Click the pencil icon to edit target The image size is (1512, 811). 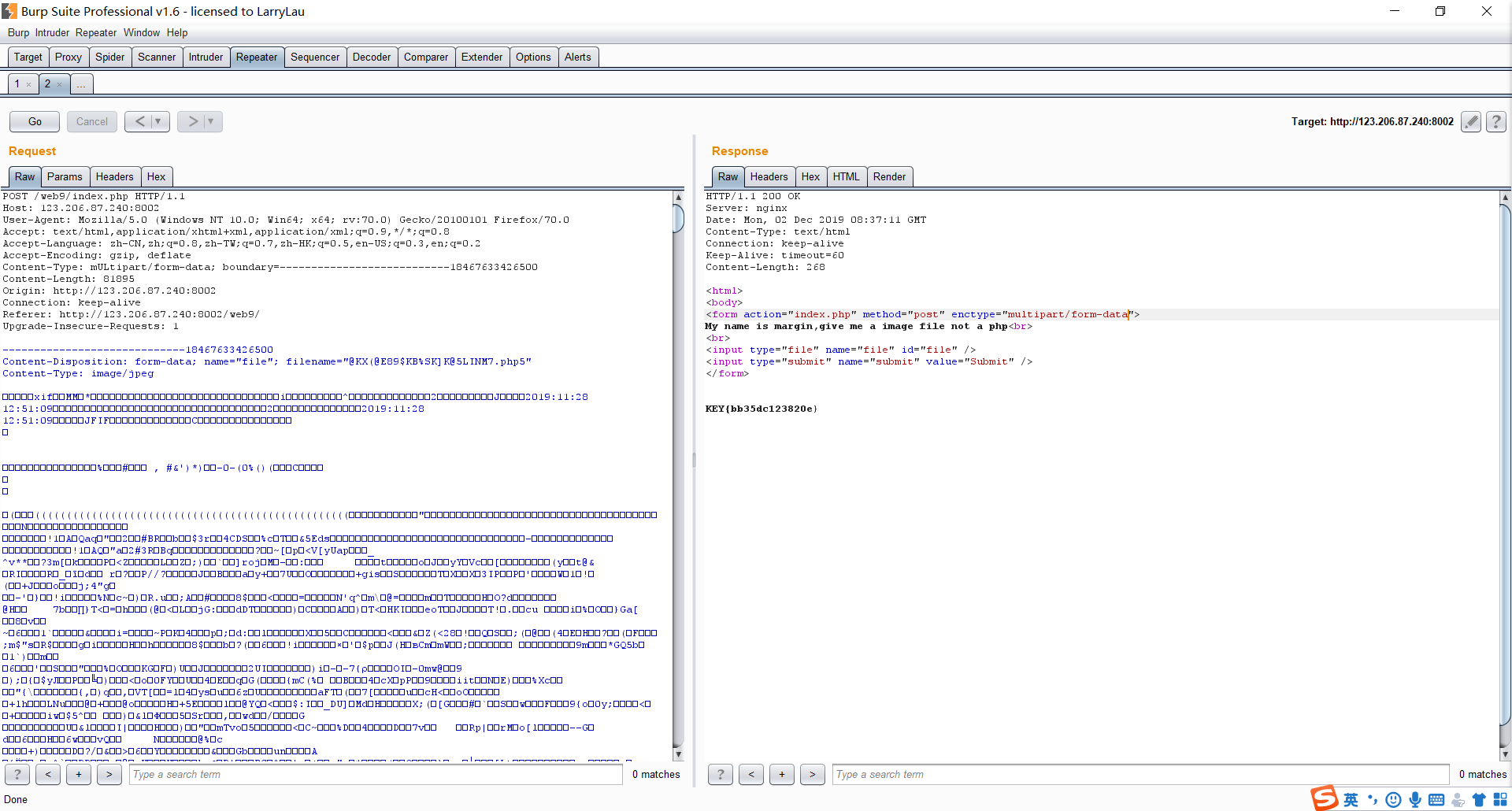1470,121
